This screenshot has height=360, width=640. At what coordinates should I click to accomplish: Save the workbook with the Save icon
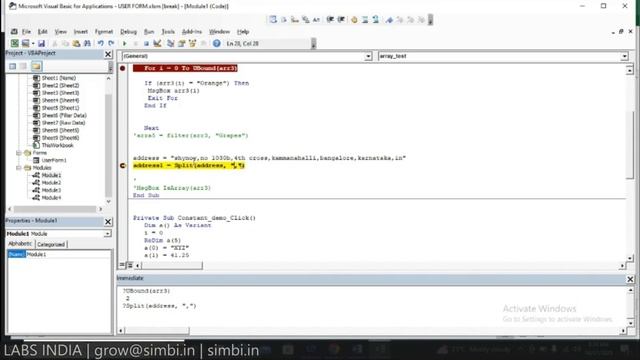coord(41,43)
